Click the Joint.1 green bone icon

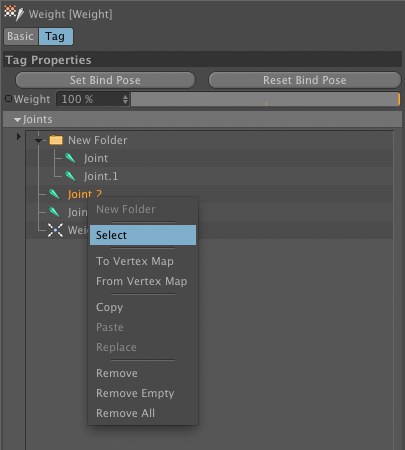pos(70,176)
